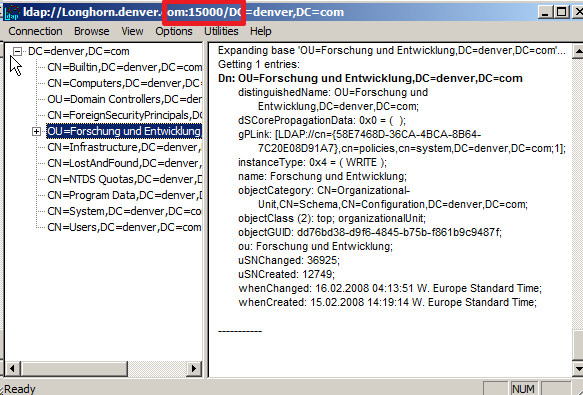Image resolution: width=583 pixels, height=395 pixels.
Task: Click the ldap application icon in title bar
Action: (x=12, y=12)
